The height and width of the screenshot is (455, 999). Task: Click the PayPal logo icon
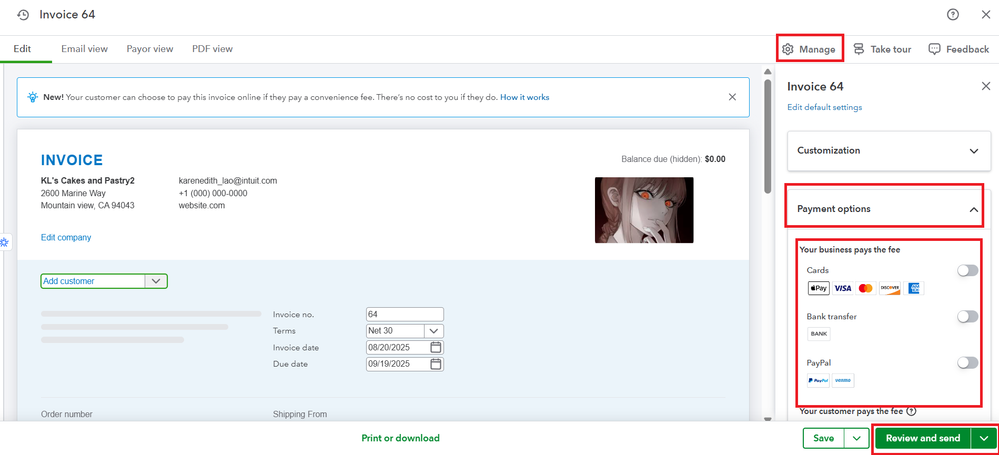(818, 380)
